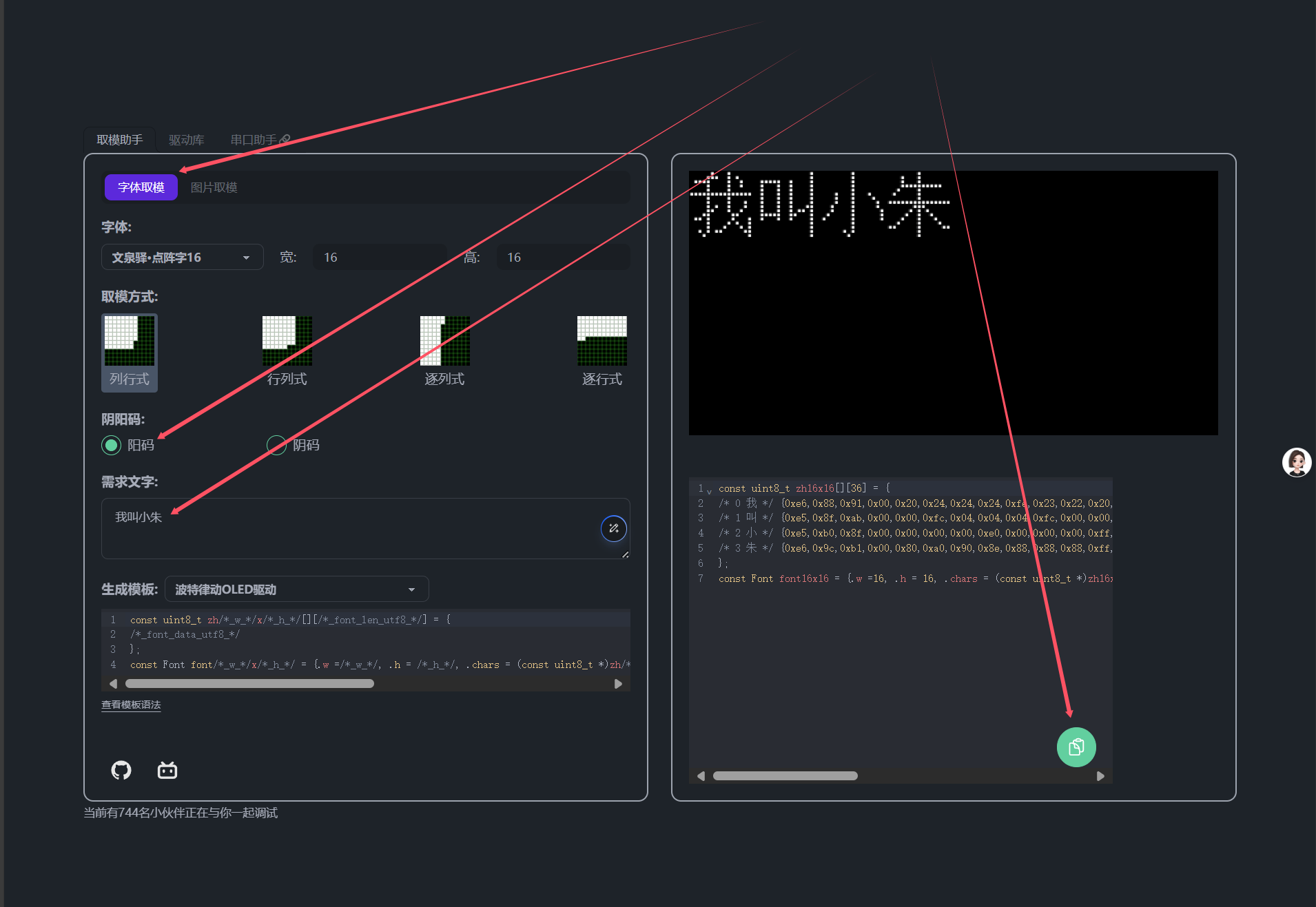
Task: Choose the 阳码 radio option
Action: (111, 445)
